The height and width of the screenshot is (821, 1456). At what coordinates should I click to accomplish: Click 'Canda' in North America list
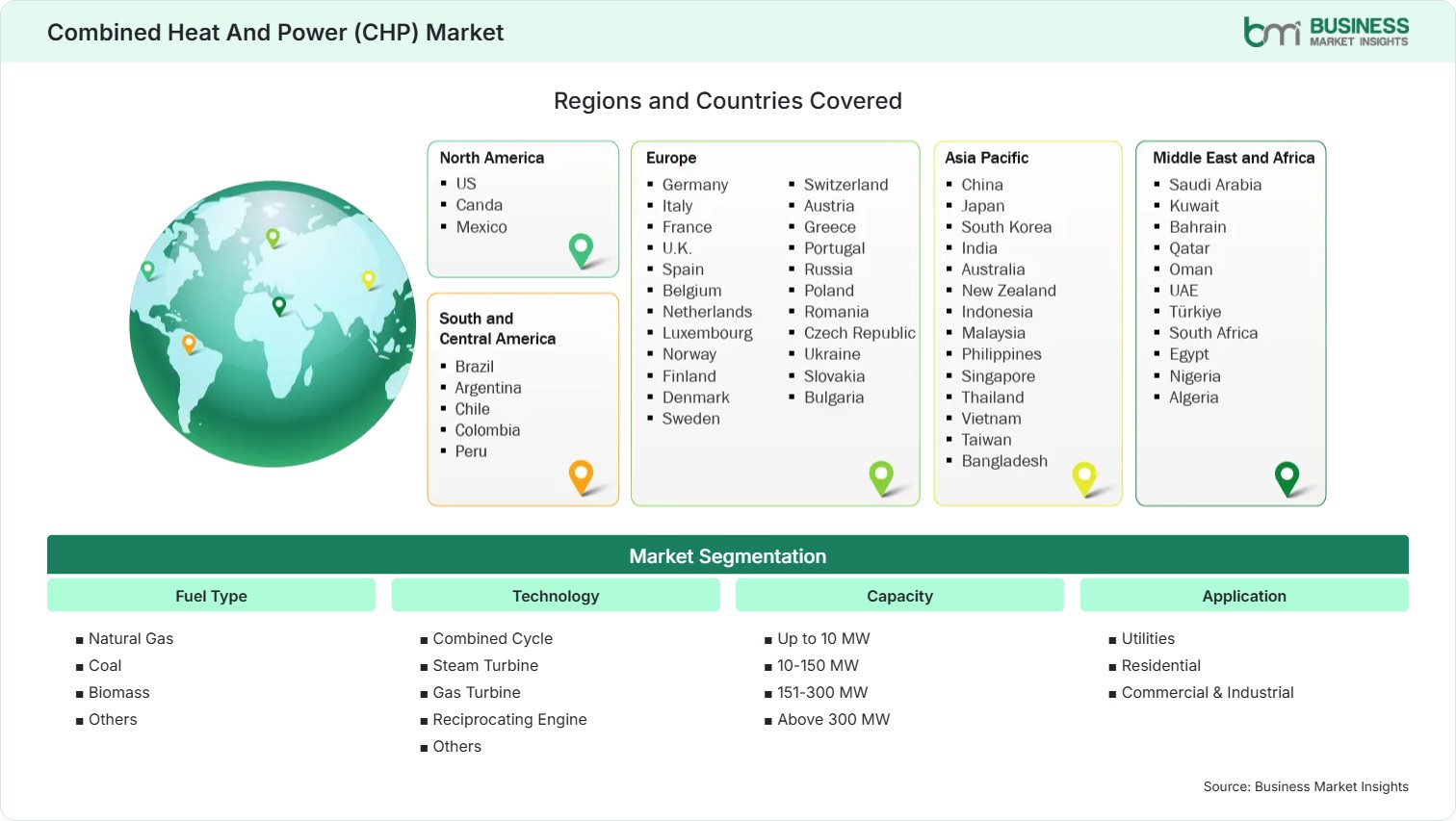pyautogui.click(x=480, y=205)
